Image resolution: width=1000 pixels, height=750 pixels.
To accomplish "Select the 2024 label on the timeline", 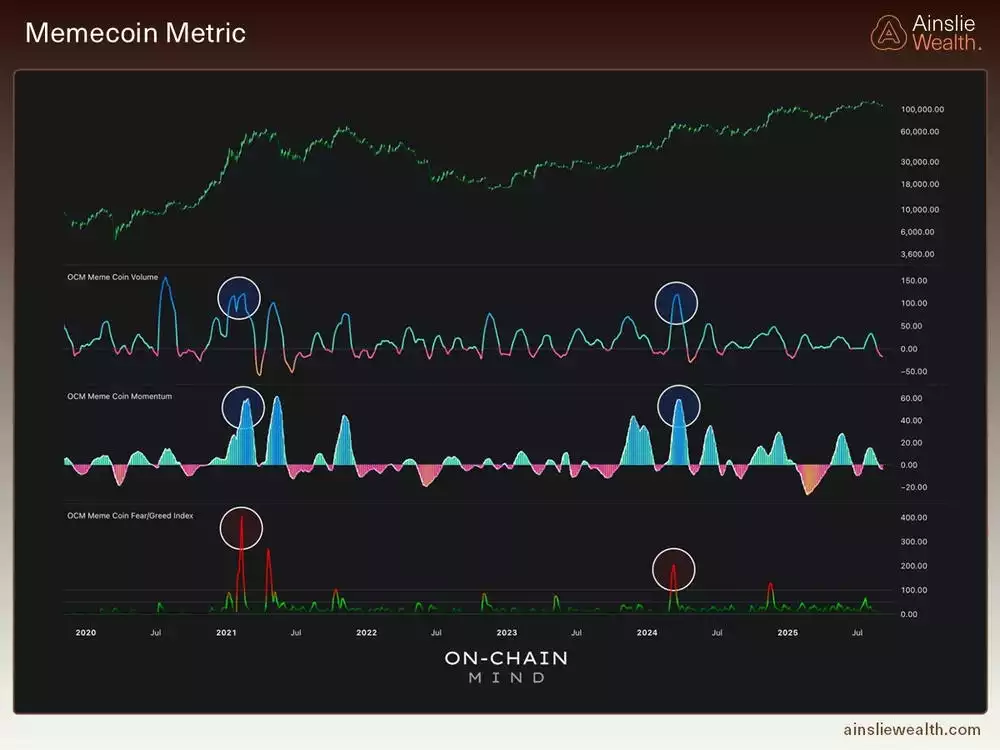I will click(648, 632).
